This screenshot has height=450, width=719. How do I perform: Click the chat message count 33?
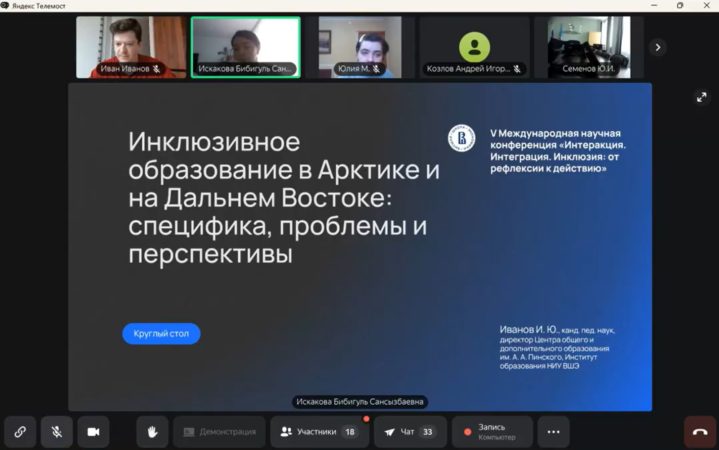(x=427, y=432)
